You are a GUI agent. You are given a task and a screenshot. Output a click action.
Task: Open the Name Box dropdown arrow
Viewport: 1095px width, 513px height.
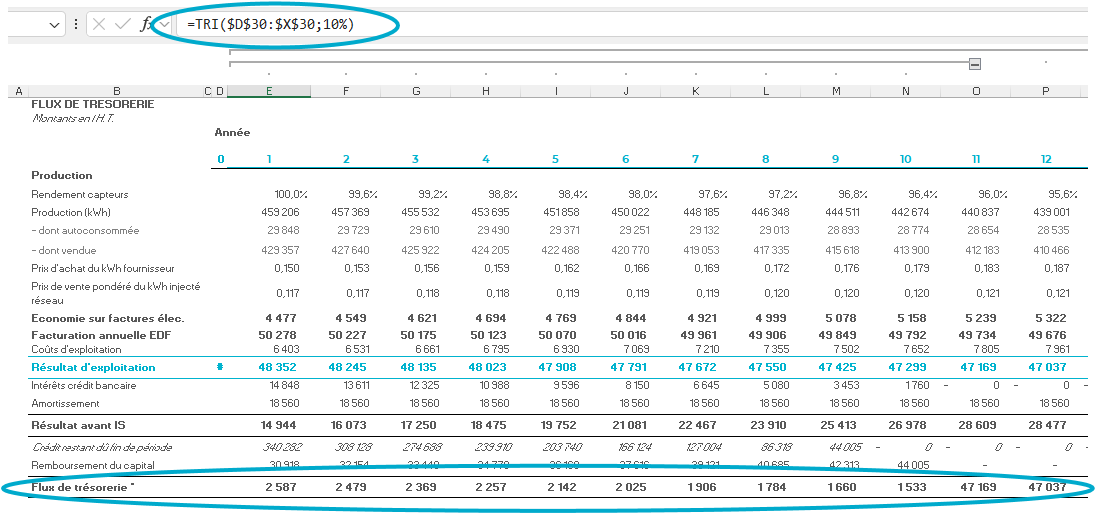(54, 24)
